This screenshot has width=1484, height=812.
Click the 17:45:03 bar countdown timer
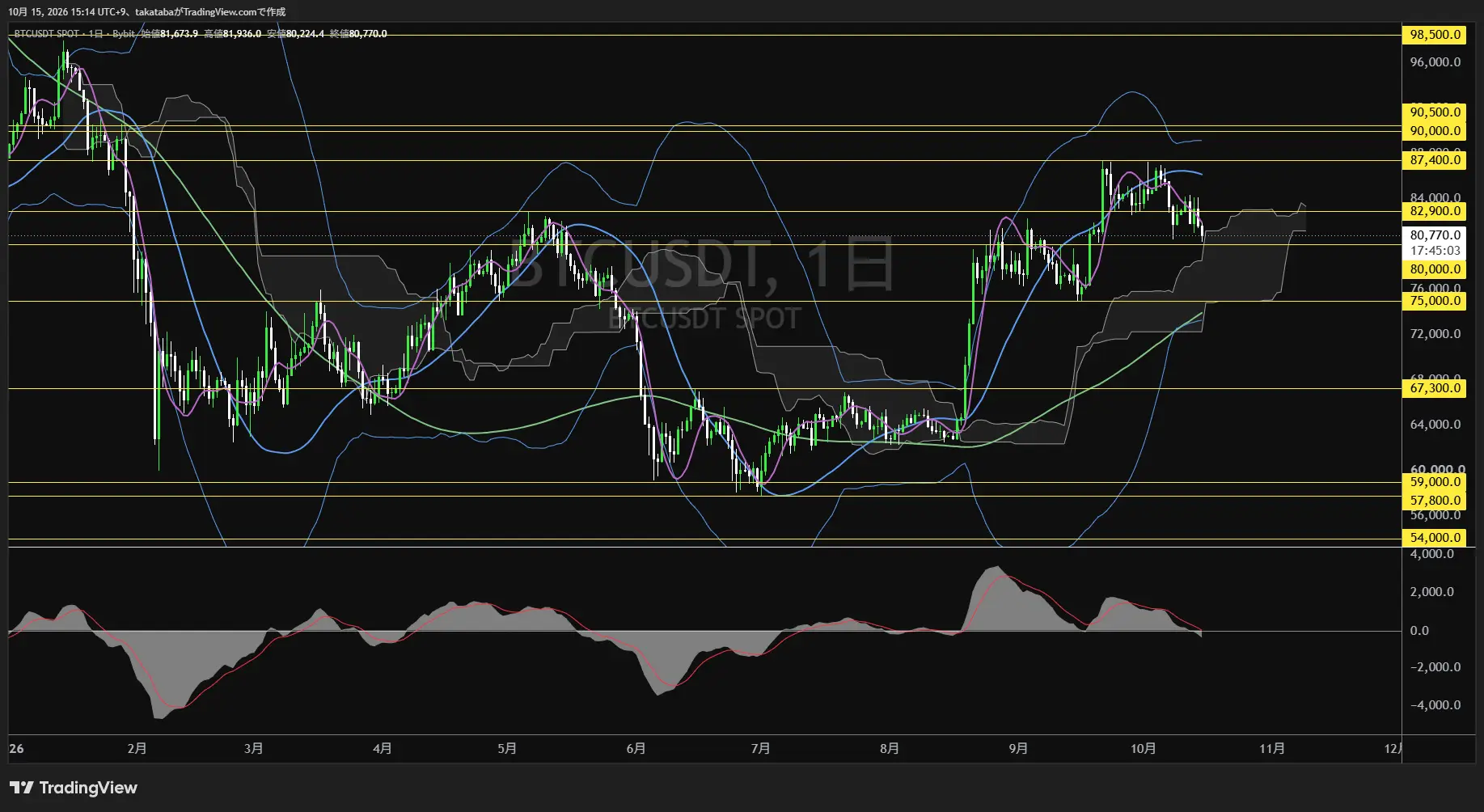tap(1435, 251)
